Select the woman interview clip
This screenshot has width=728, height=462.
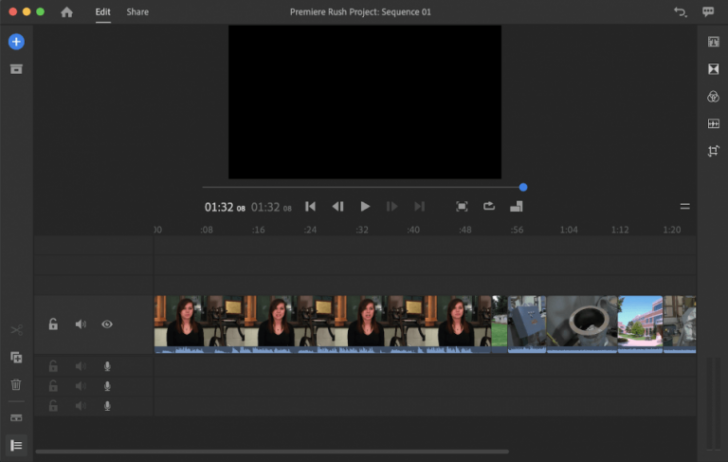click(322, 324)
